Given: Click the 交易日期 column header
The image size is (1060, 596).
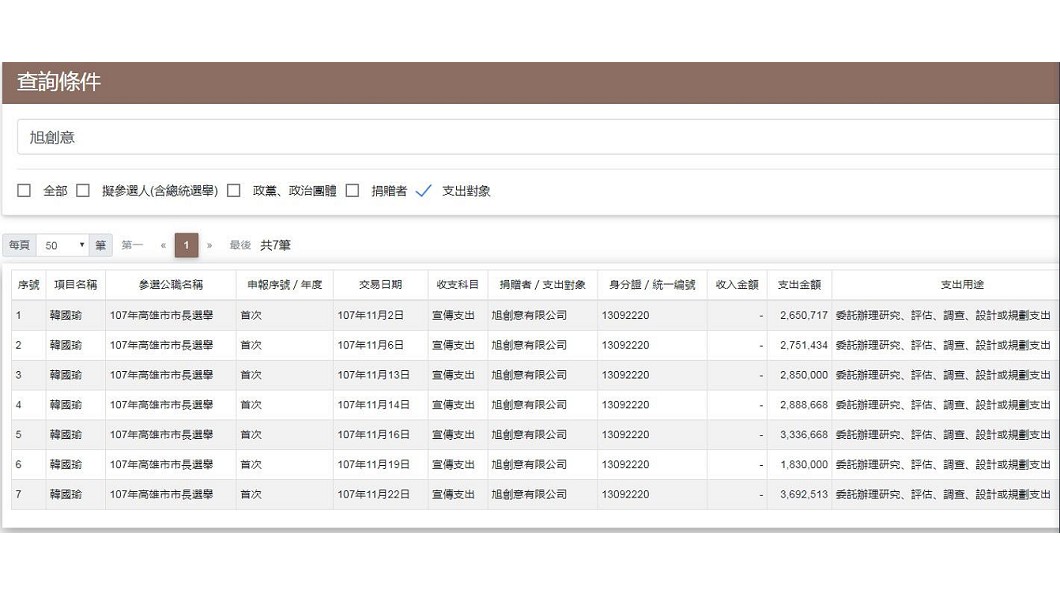Looking at the screenshot, I should pyautogui.click(x=381, y=285).
